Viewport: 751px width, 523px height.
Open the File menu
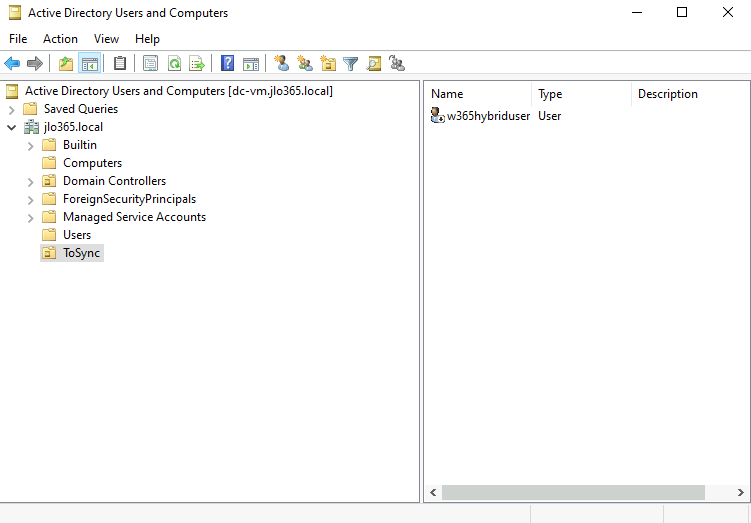click(18, 39)
